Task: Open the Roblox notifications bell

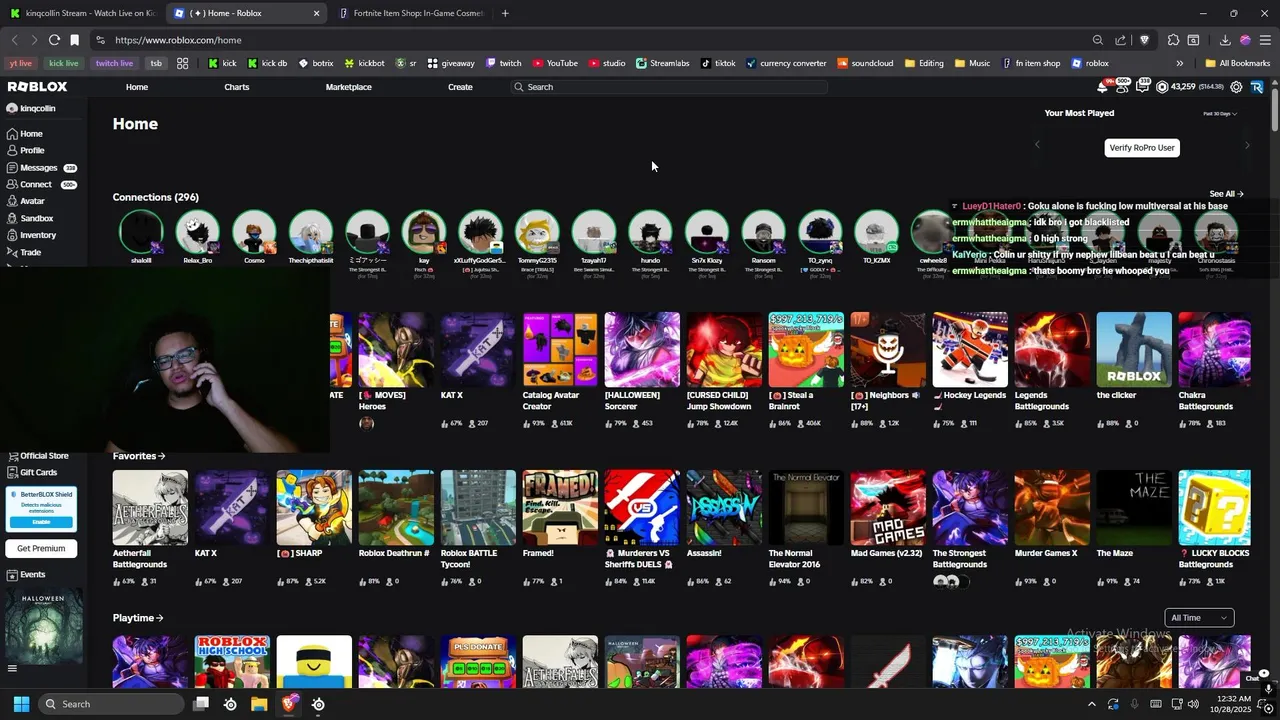Action: pyautogui.click(x=1102, y=87)
